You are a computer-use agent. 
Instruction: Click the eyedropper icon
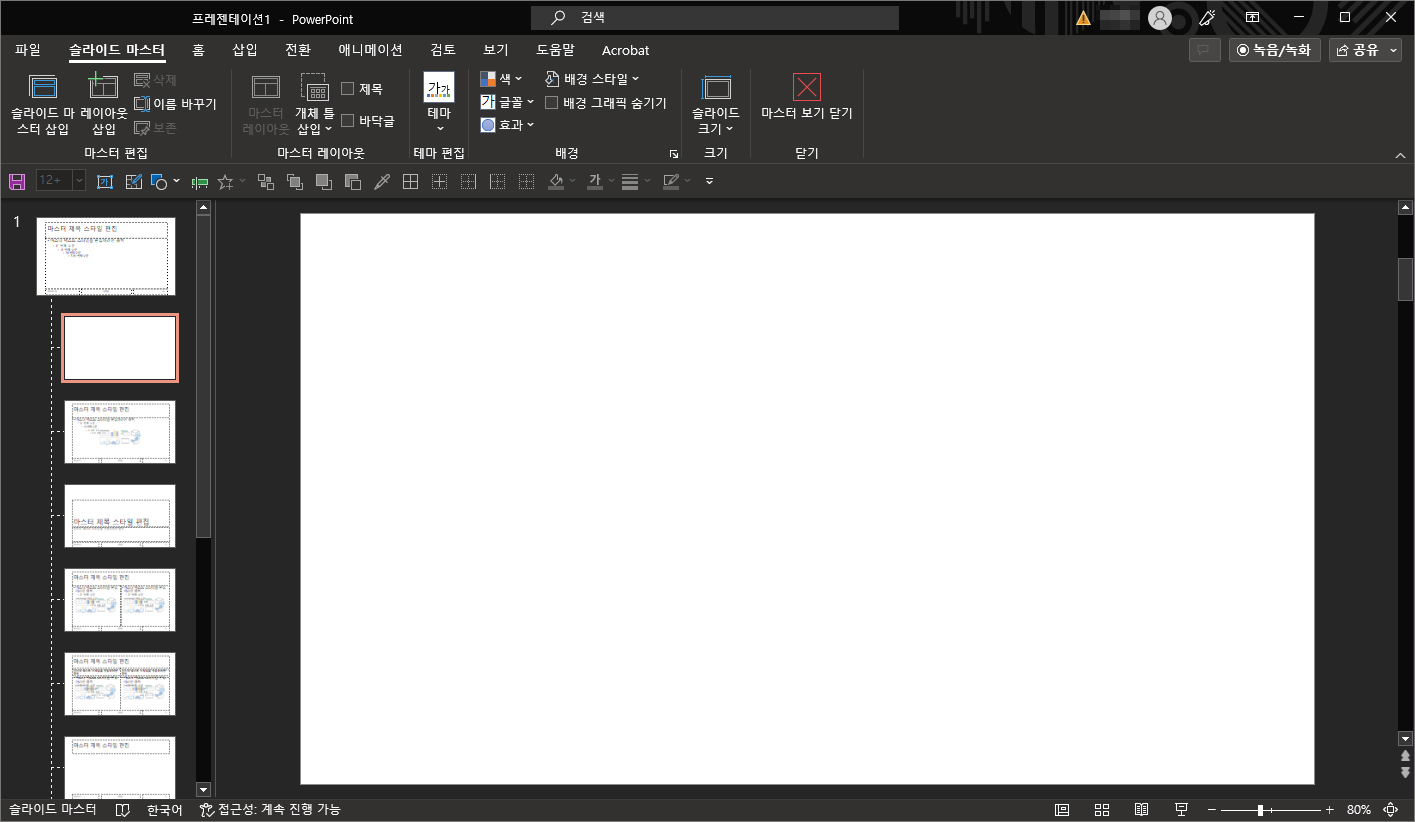tap(381, 181)
